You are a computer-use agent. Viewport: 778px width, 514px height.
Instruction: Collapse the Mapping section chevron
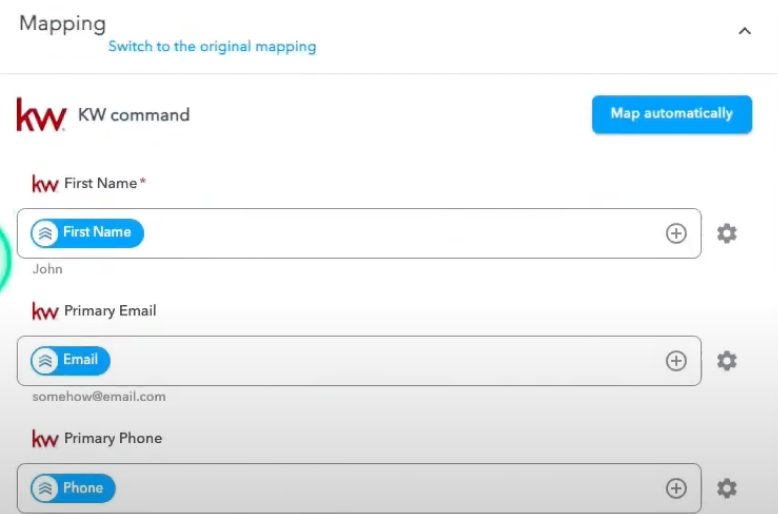[744, 31]
